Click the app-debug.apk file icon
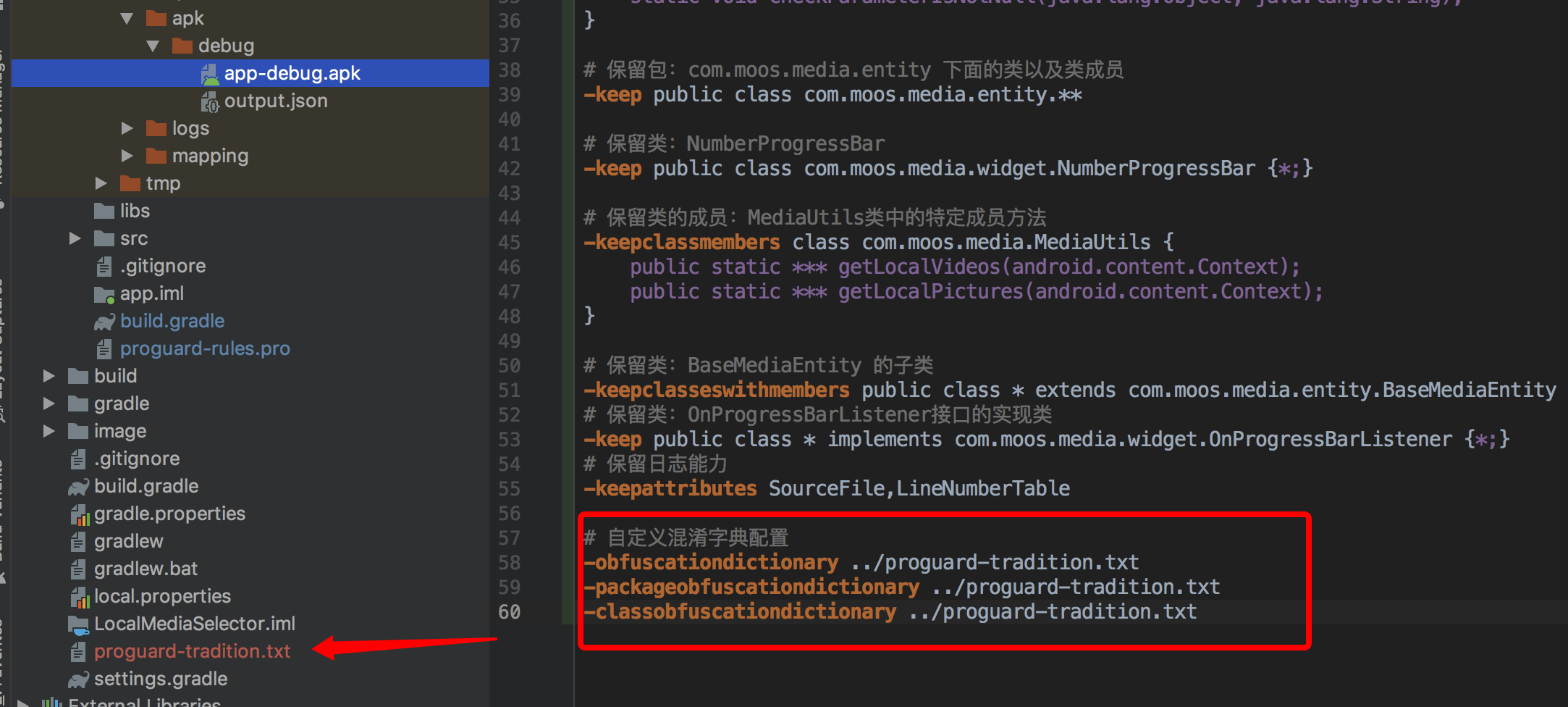The image size is (1568, 707). pyautogui.click(x=209, y=73)
